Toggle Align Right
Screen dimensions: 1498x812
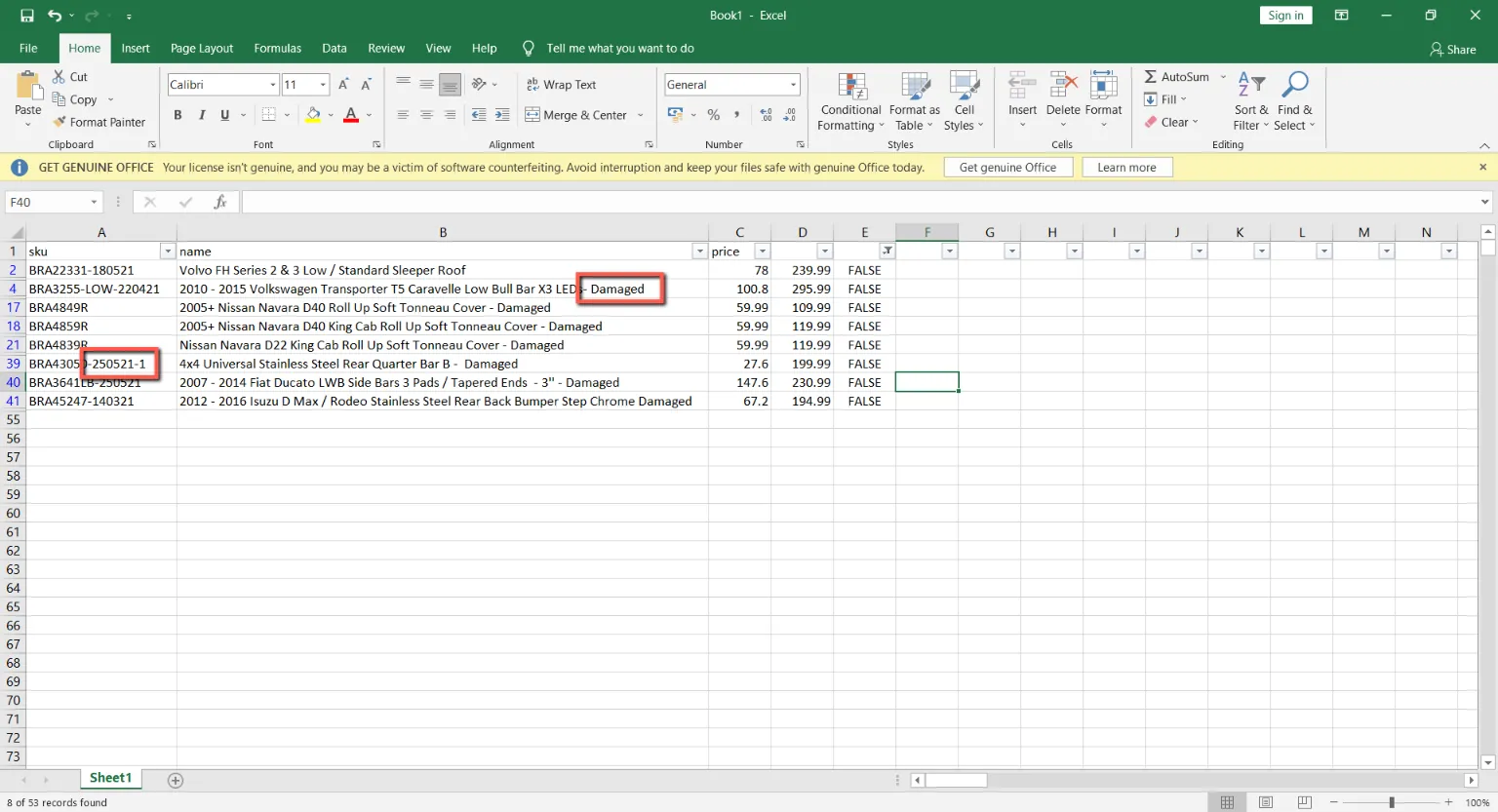[x=450, y=115]
